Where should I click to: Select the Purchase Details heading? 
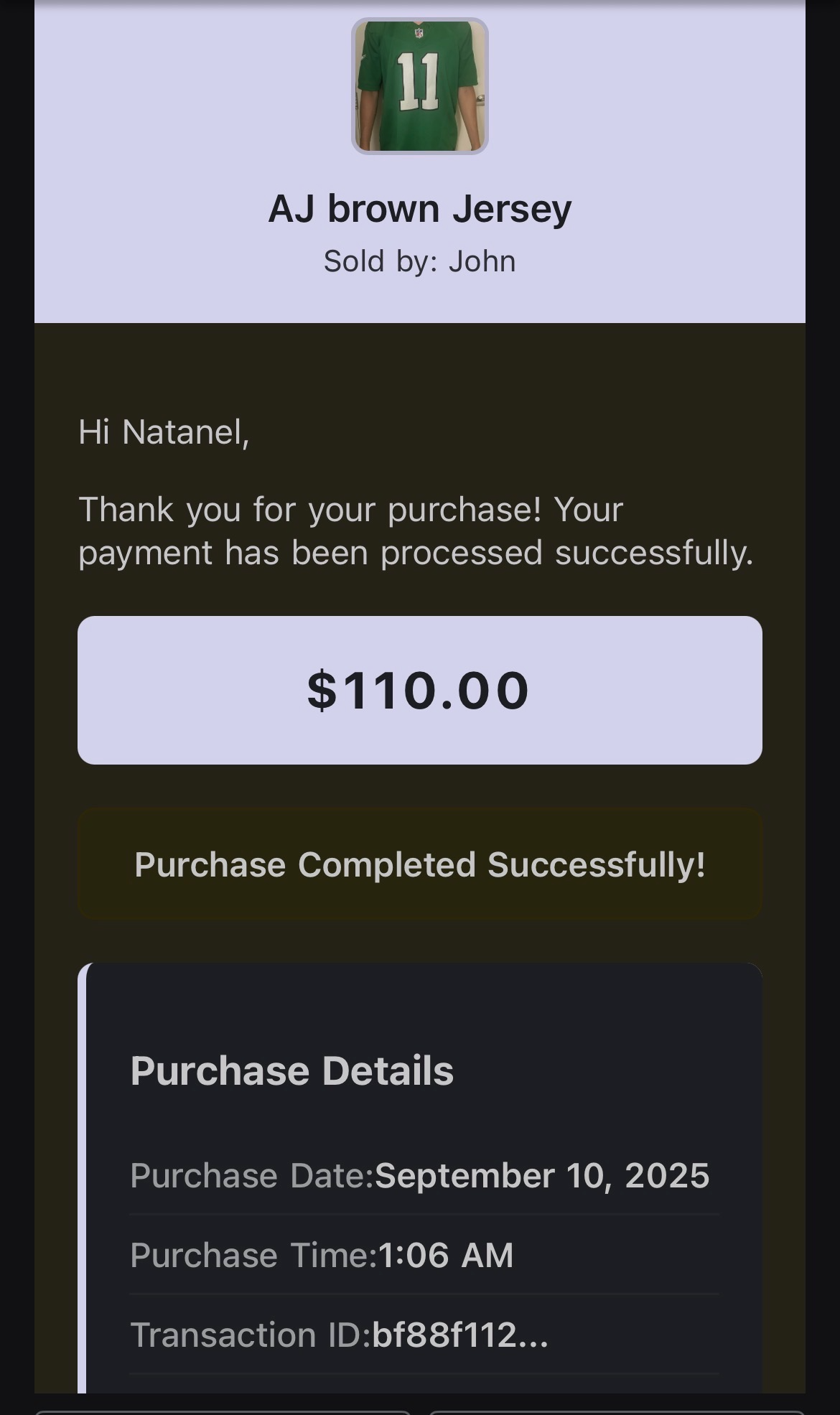[x=292, y=1070]
